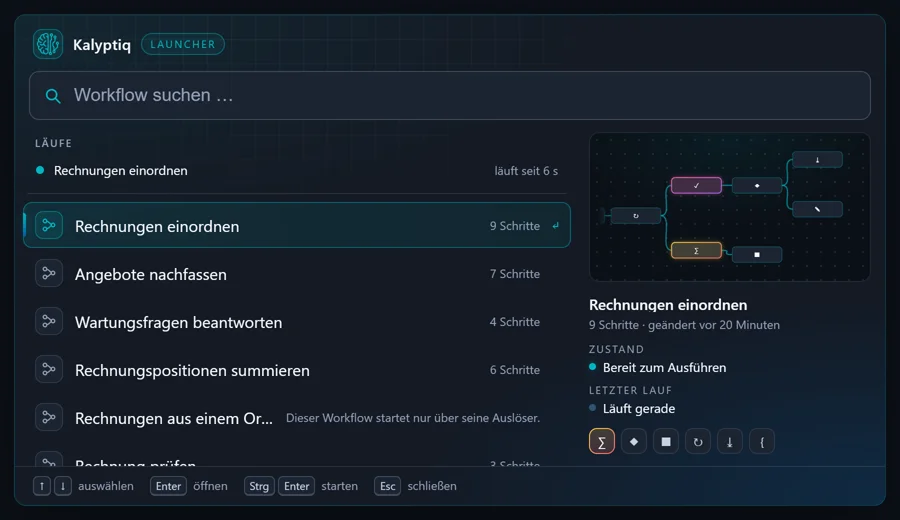This screenshot has height=520, width=900.
Task: Click workflow icon beside 'Angebote nachfassen'
Action: point(49,274)
